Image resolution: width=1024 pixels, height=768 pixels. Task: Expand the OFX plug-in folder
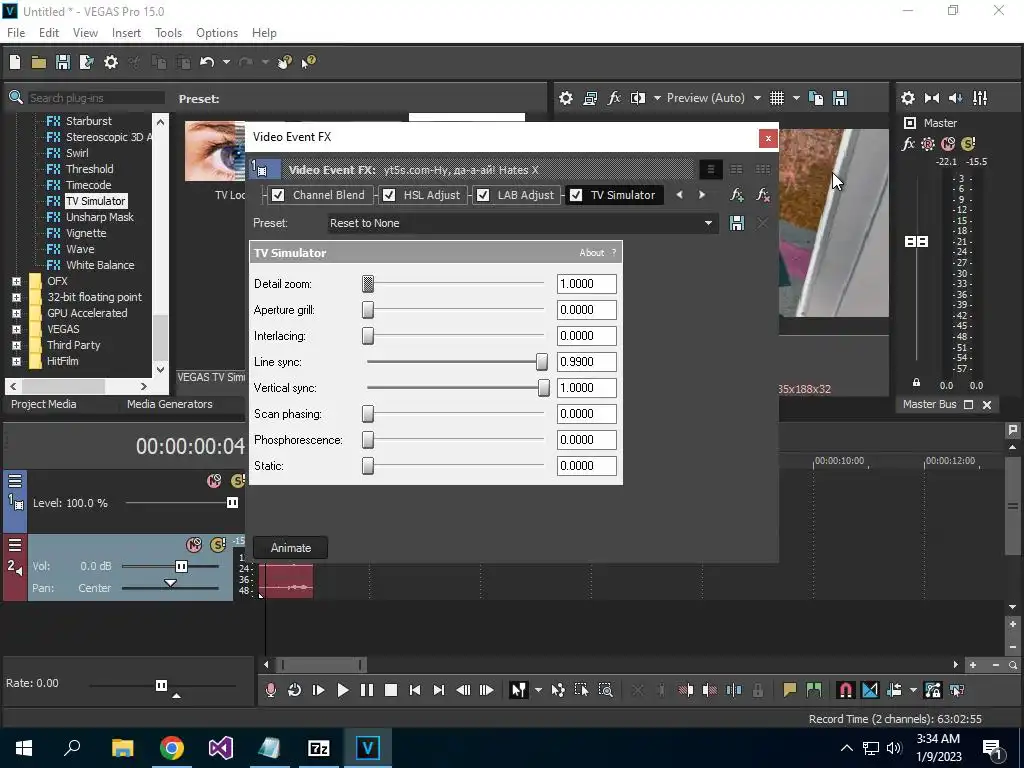coord(16,281)
